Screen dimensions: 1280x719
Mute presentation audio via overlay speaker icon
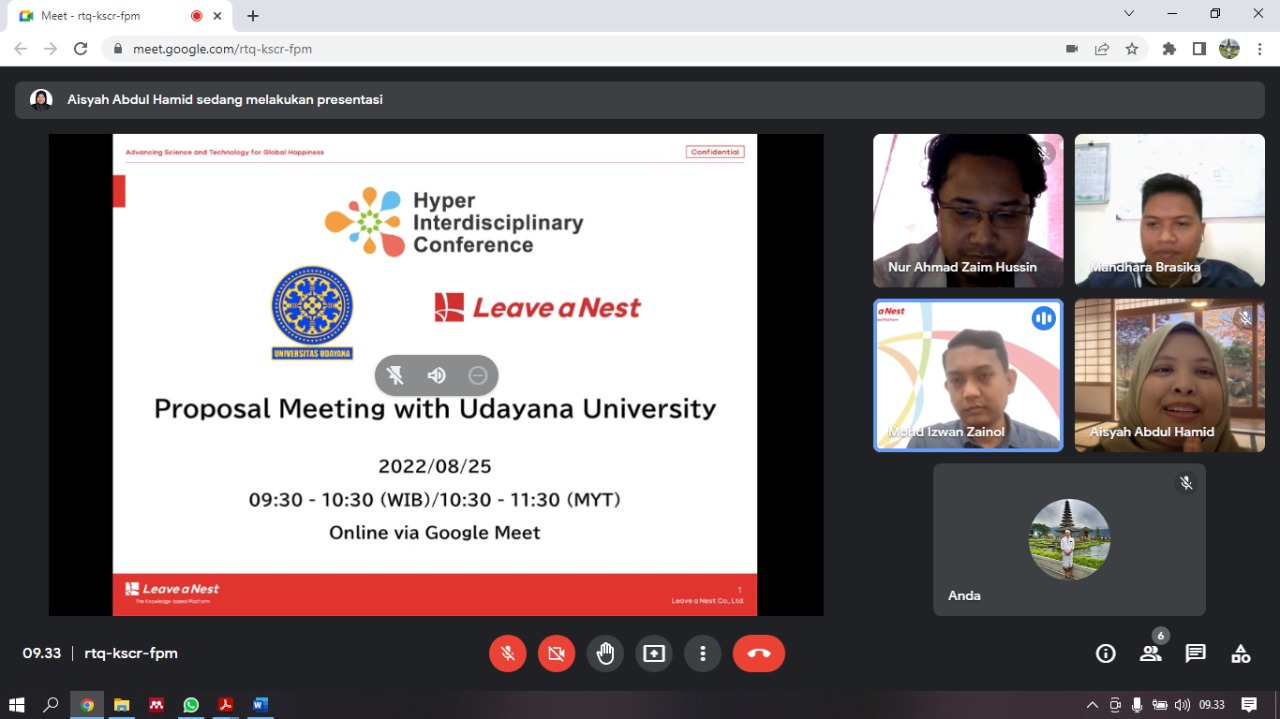pos(436,375)
